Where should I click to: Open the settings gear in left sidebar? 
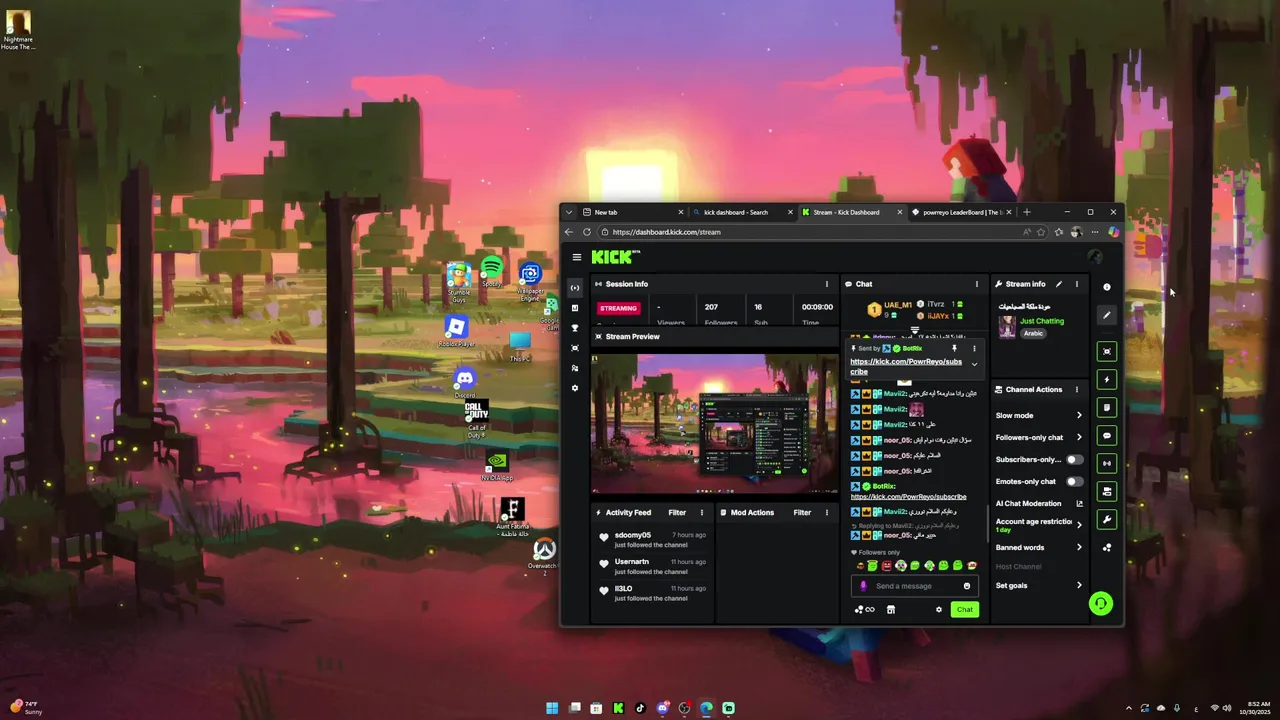point(575,388)
